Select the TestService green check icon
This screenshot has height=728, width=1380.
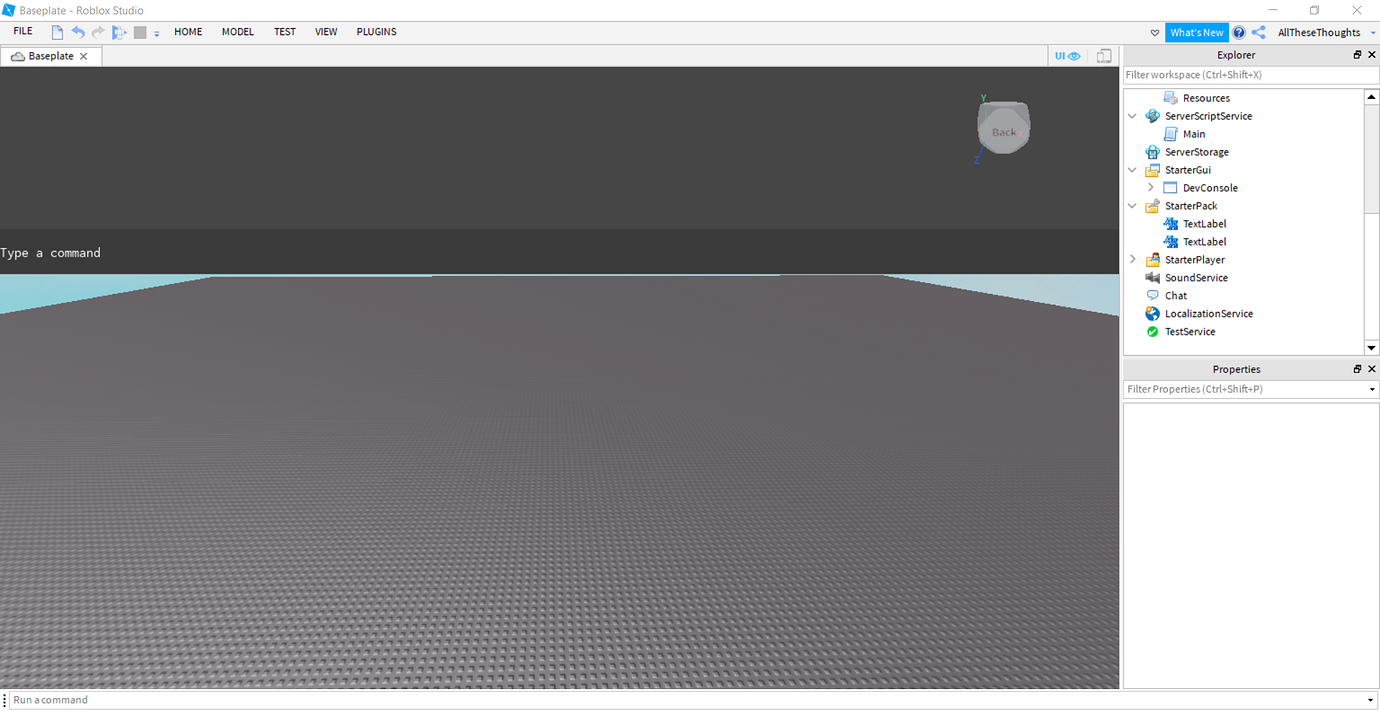pyautogui.click(x=1153, y=332)
